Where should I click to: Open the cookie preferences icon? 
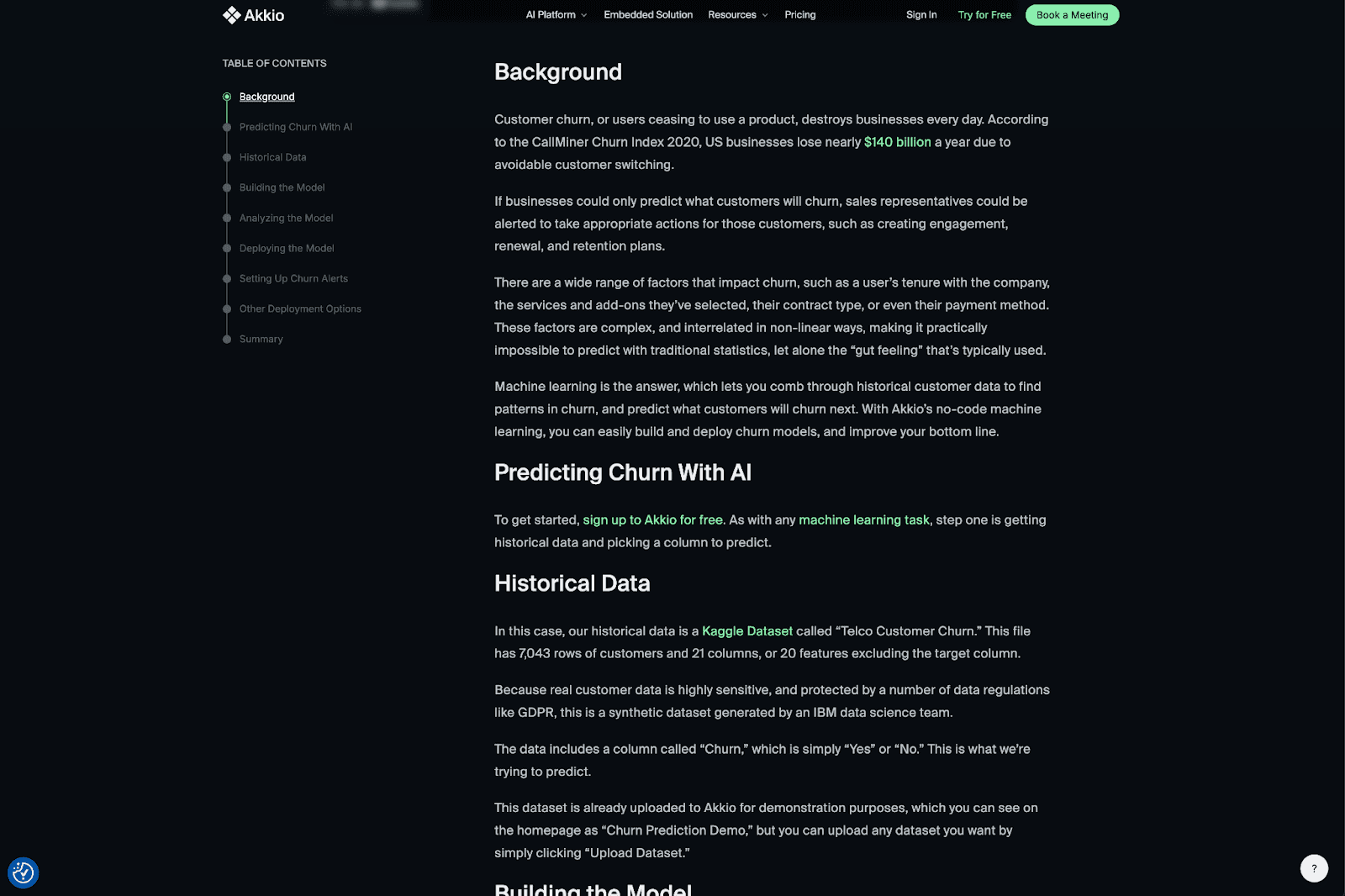pyautogui.click(x=24, y=872)
